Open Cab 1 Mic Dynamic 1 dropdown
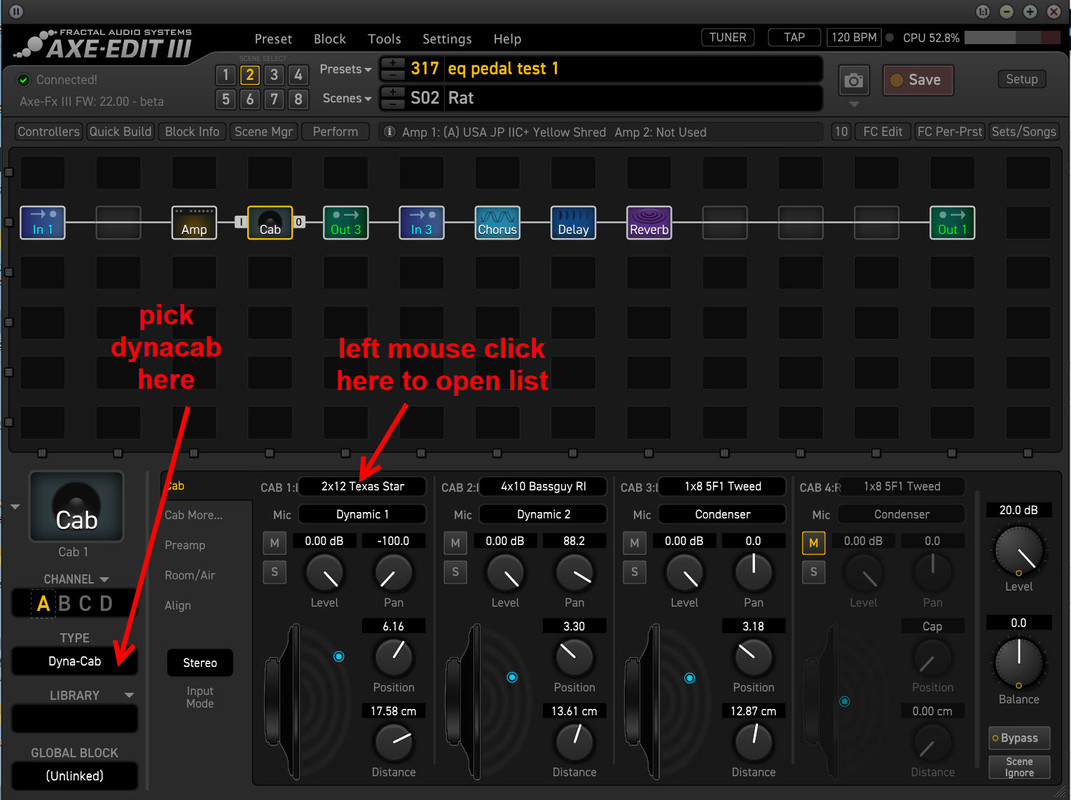 [x=363, y=514]
